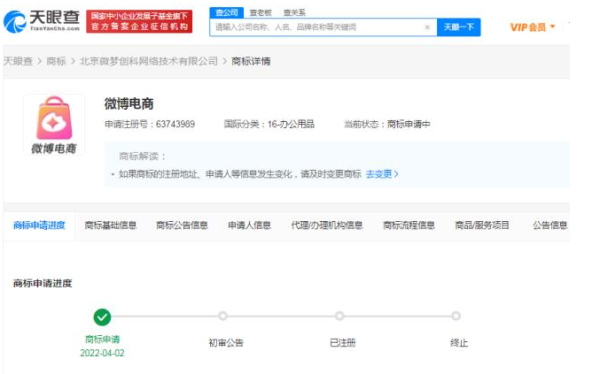The height and width of the screenshot is (374, 600).
Task: View the 微博电商 trademark logo image
Action: pyautogui.click(x=54, y=125)
